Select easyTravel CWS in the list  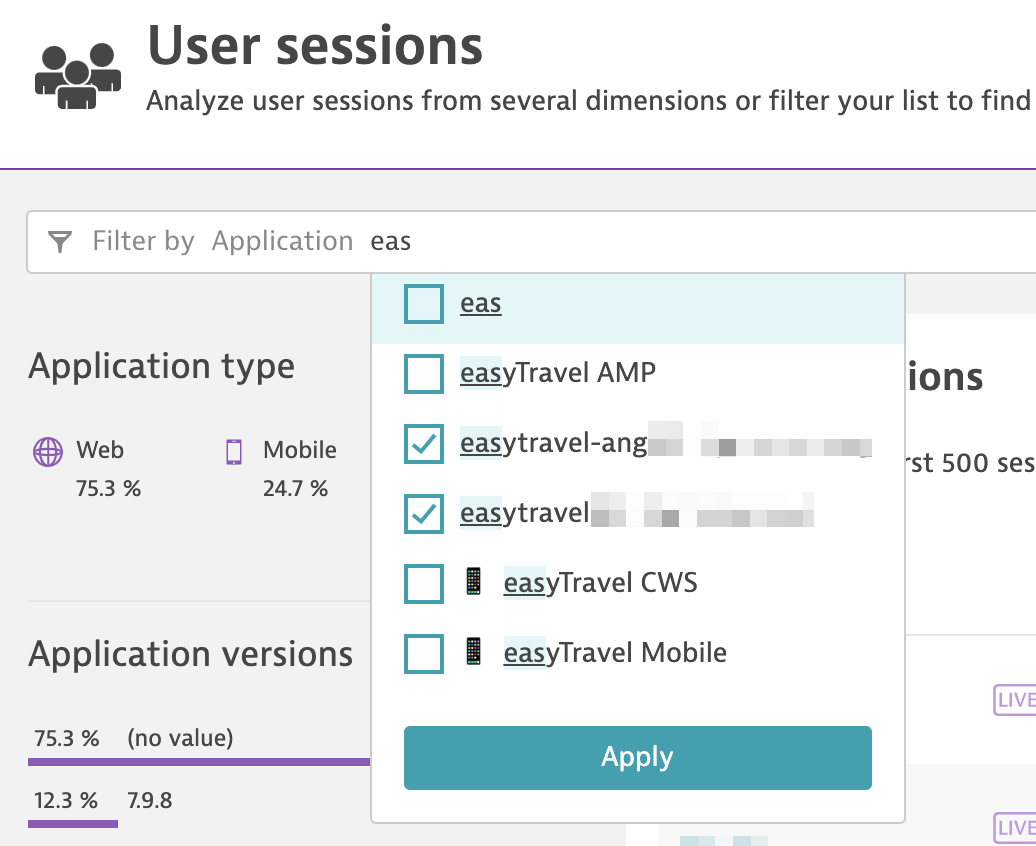600,583
